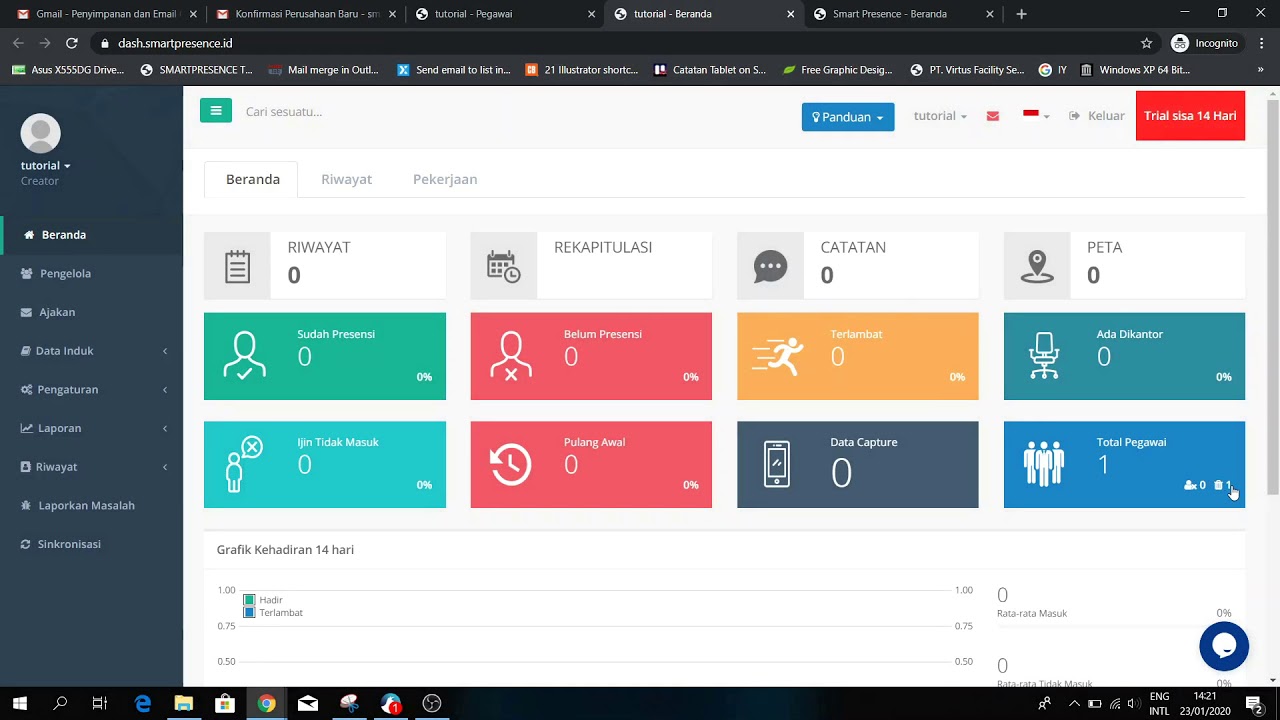Expand the Data Induk sidebar menu
This screenshot has width=1280, height=720.
click(x=92, y=351)
